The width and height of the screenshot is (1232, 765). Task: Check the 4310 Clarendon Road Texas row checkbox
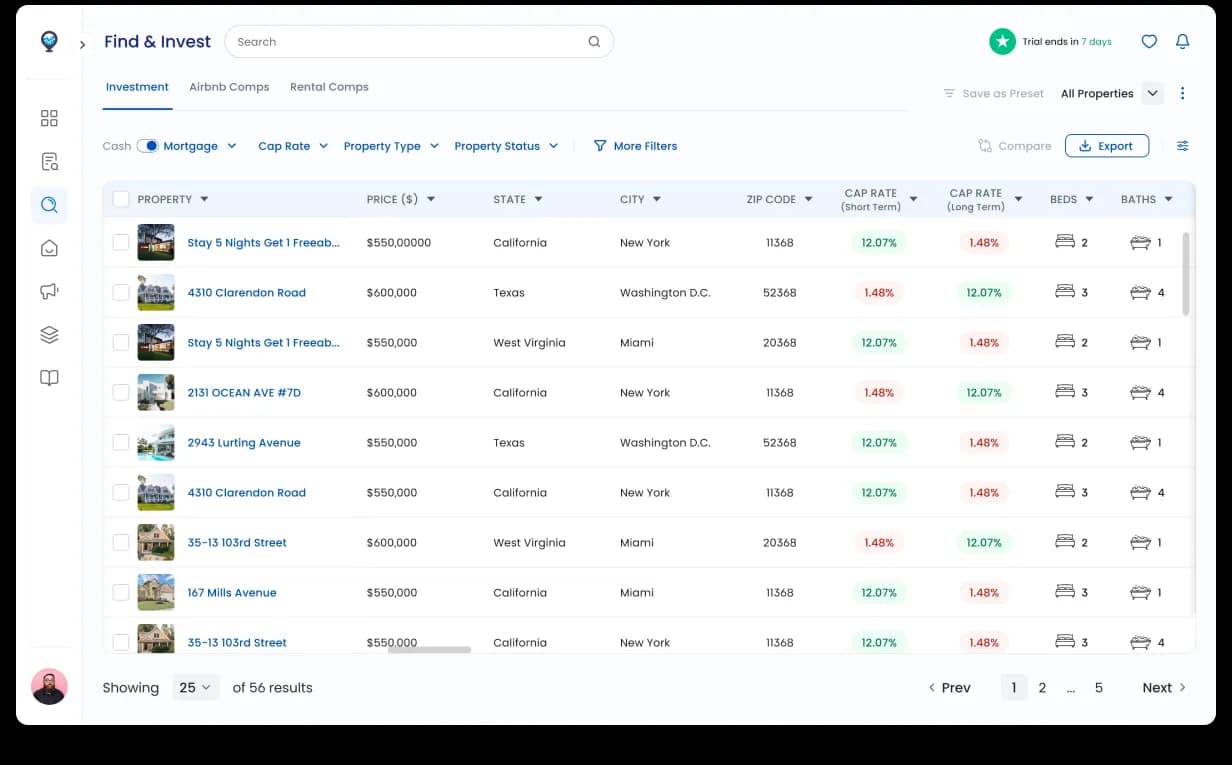(x=121, y=292)
